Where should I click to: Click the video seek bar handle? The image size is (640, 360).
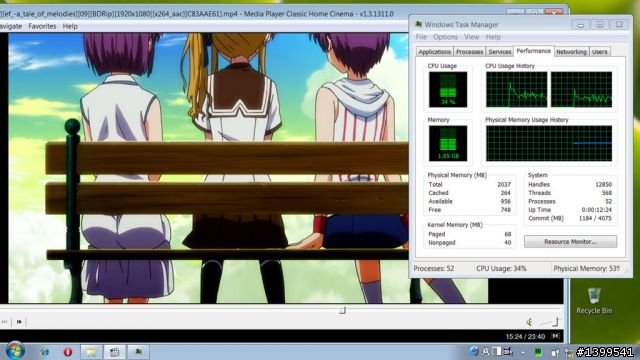pyautogui.click(x=342, y=311)
